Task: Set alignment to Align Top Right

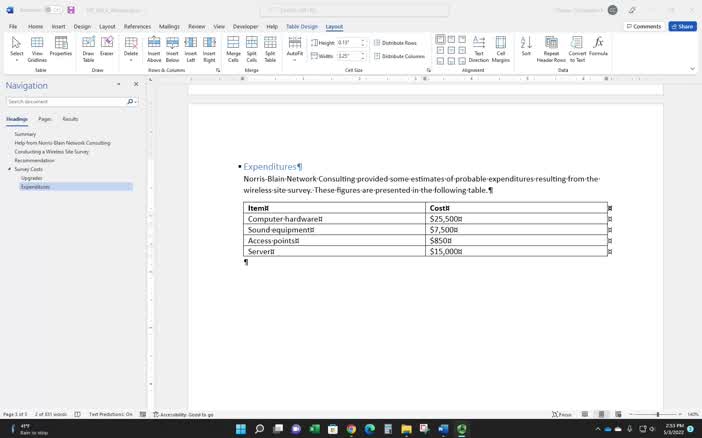Action: [462, 39]
